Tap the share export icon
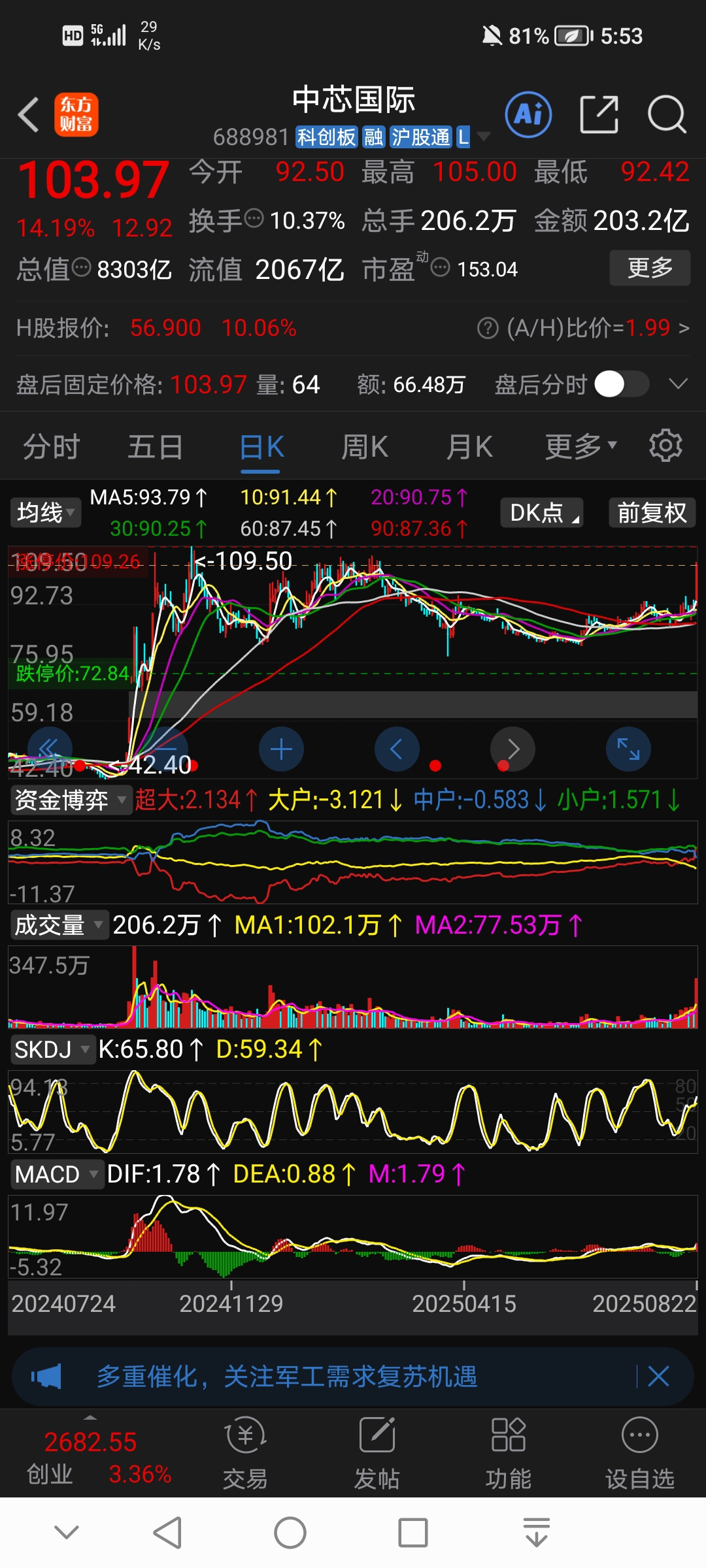Image resolution: width=706 pixels, height=1568 pixels. (599, 114)
